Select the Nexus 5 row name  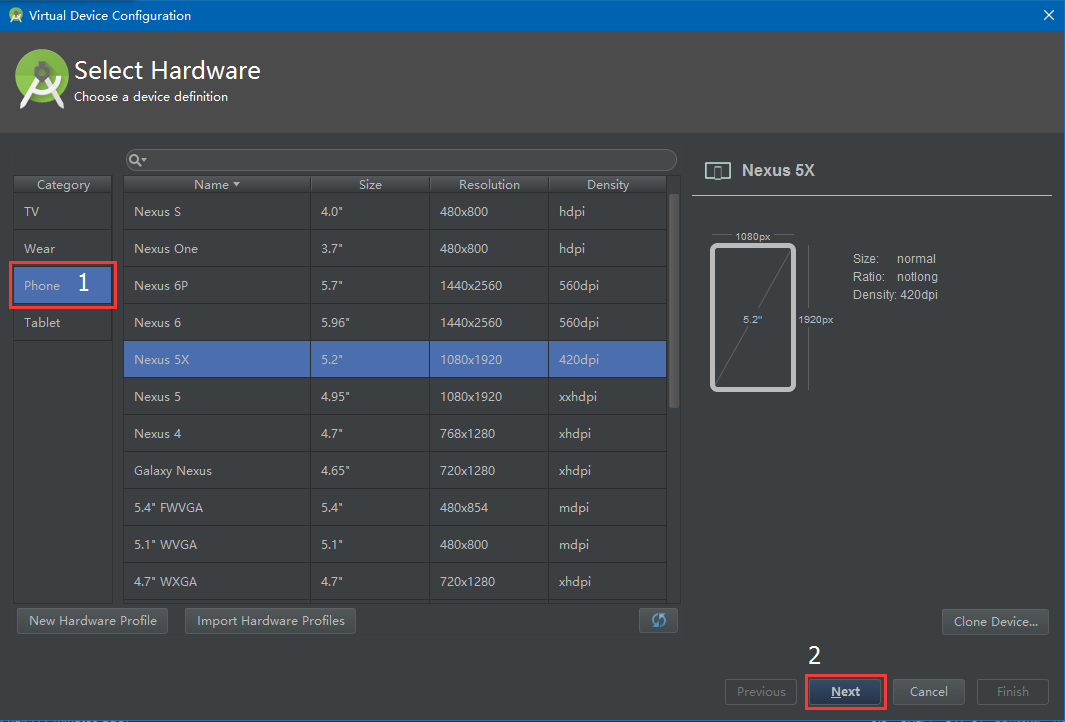[158, 397]
